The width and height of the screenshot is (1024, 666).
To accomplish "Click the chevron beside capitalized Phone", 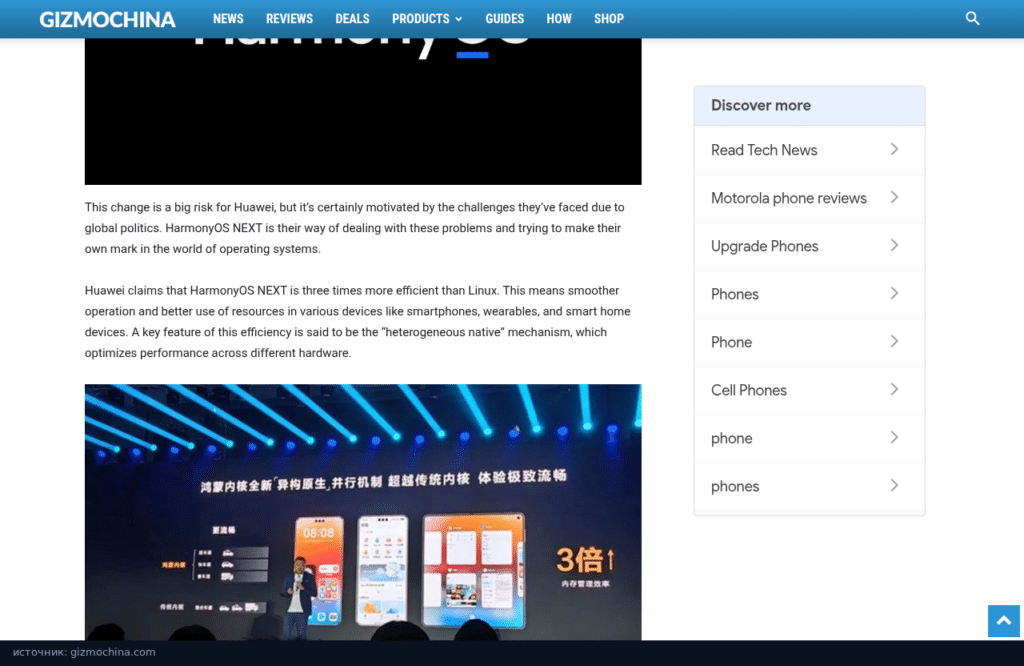I will click(895, 341).
